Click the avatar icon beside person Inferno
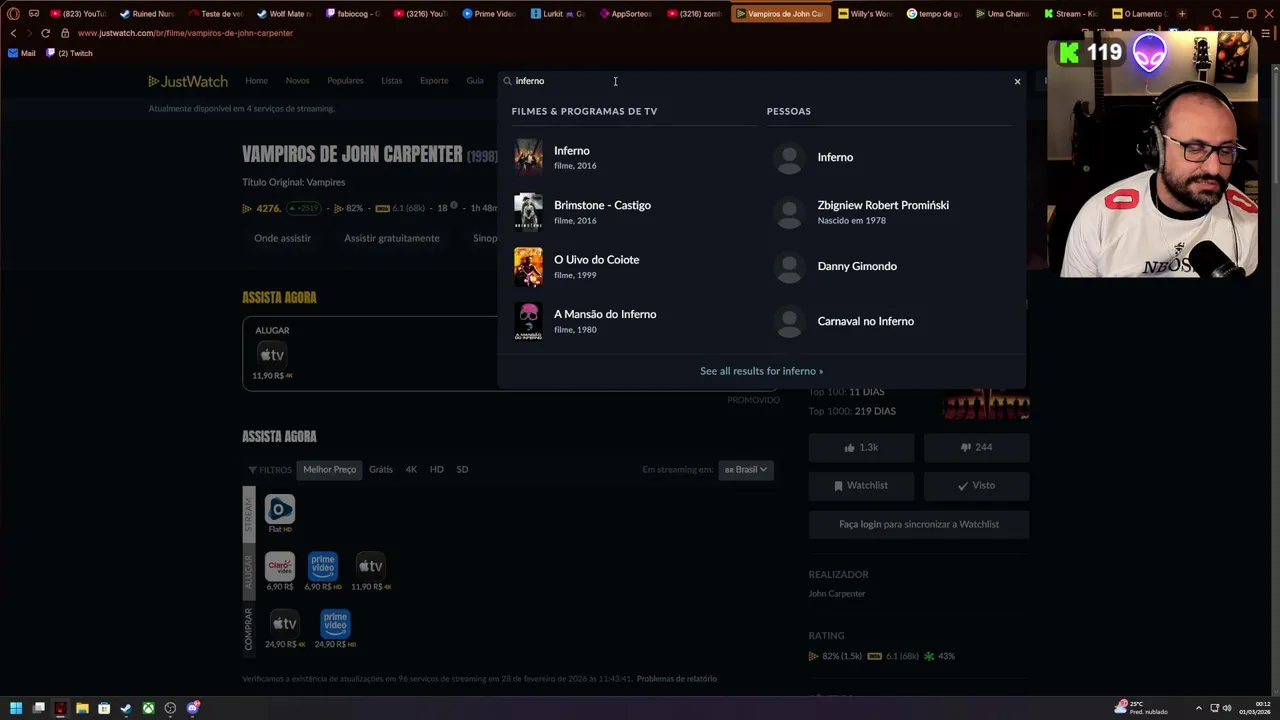Image resolution: width=1280 pixels, height=720 pixels. pyautogui.click(x=789, y=158)
